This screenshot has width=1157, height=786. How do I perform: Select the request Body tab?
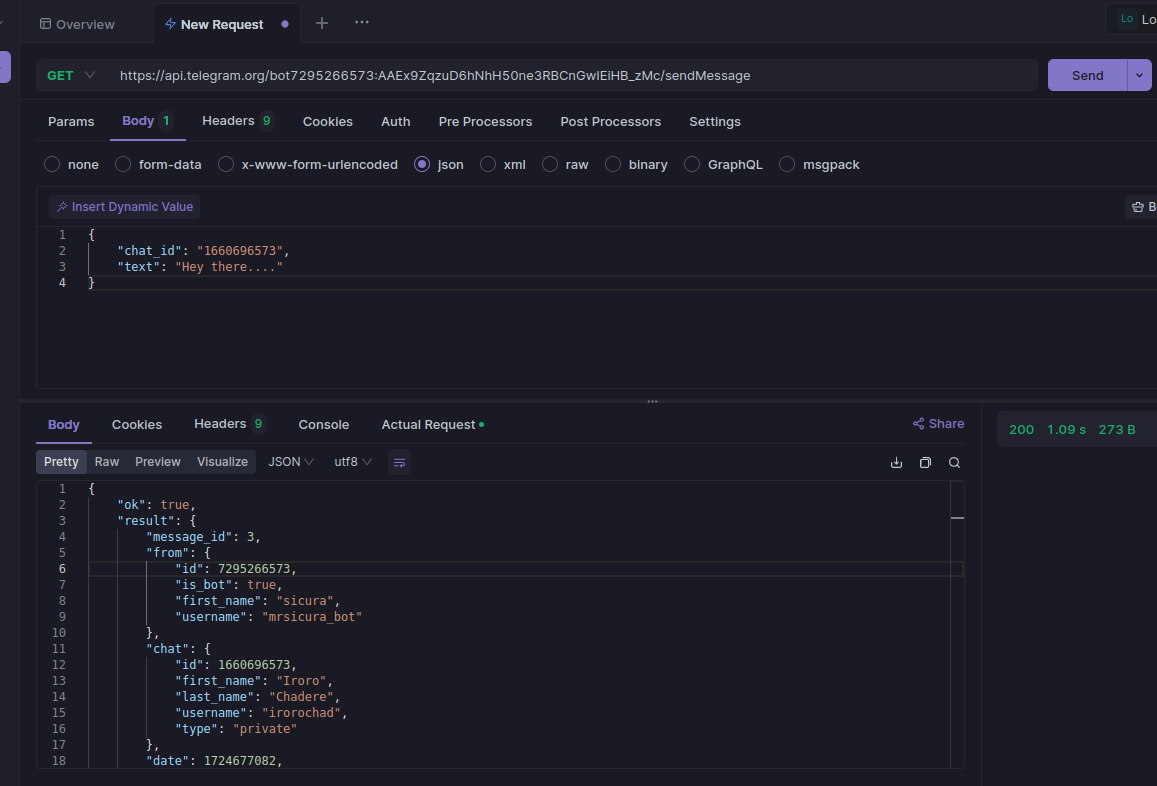148,121
